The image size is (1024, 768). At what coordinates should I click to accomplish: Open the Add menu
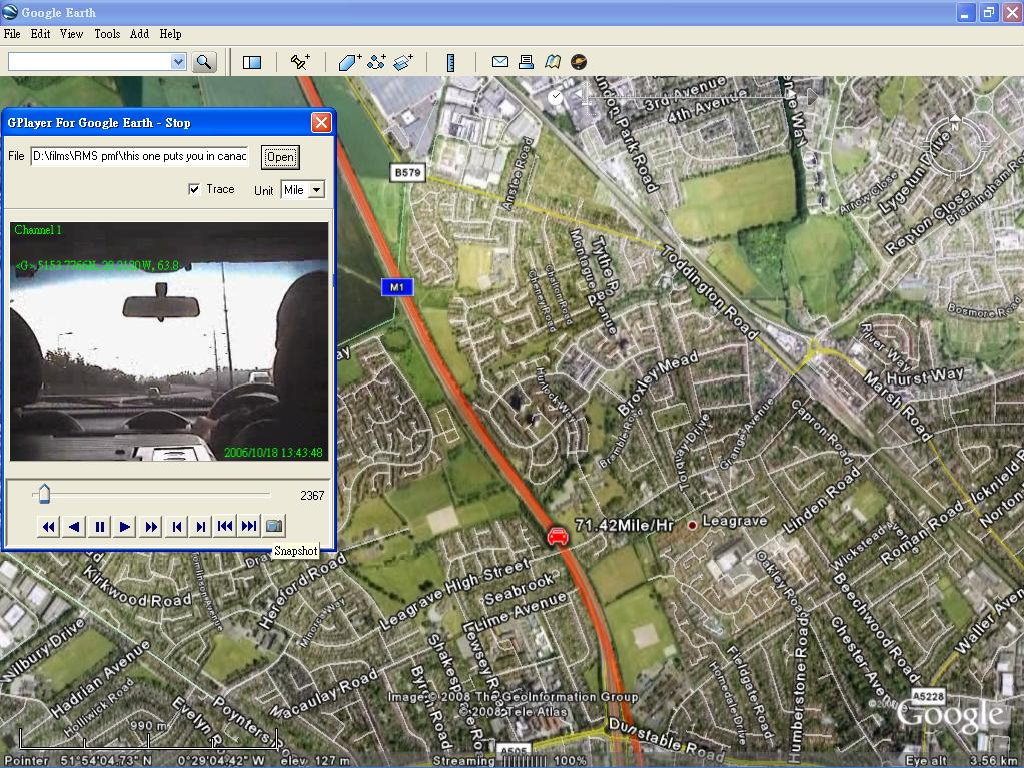pyautogui.click(x=139, y=34)
